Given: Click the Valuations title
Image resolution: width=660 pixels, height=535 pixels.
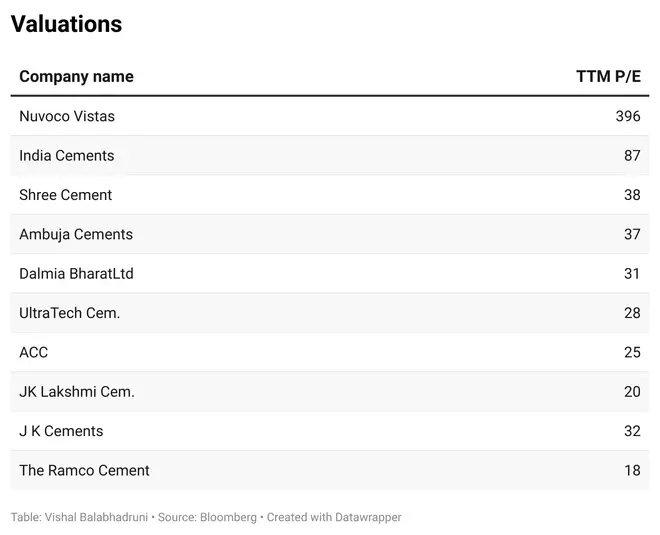Looking at the screenshot, I should tap(67, 24).
